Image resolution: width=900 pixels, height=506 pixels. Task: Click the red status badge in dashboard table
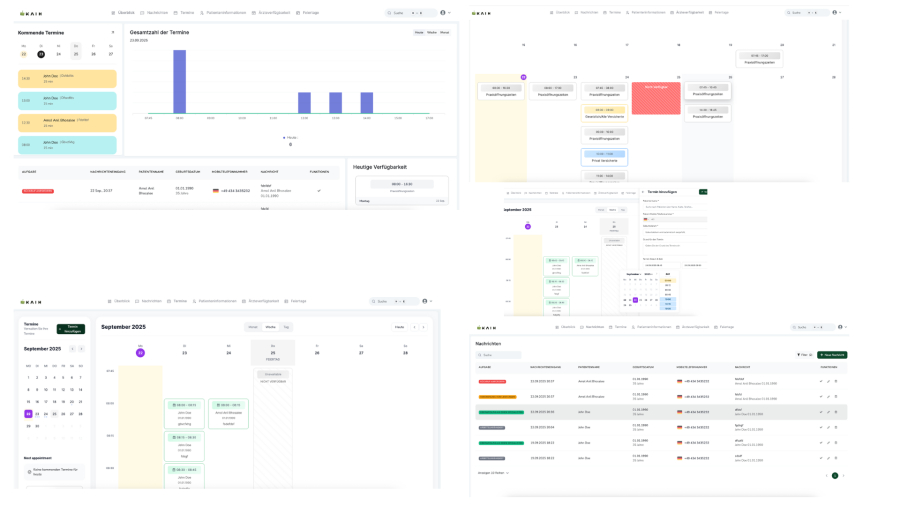pos(38,190)
